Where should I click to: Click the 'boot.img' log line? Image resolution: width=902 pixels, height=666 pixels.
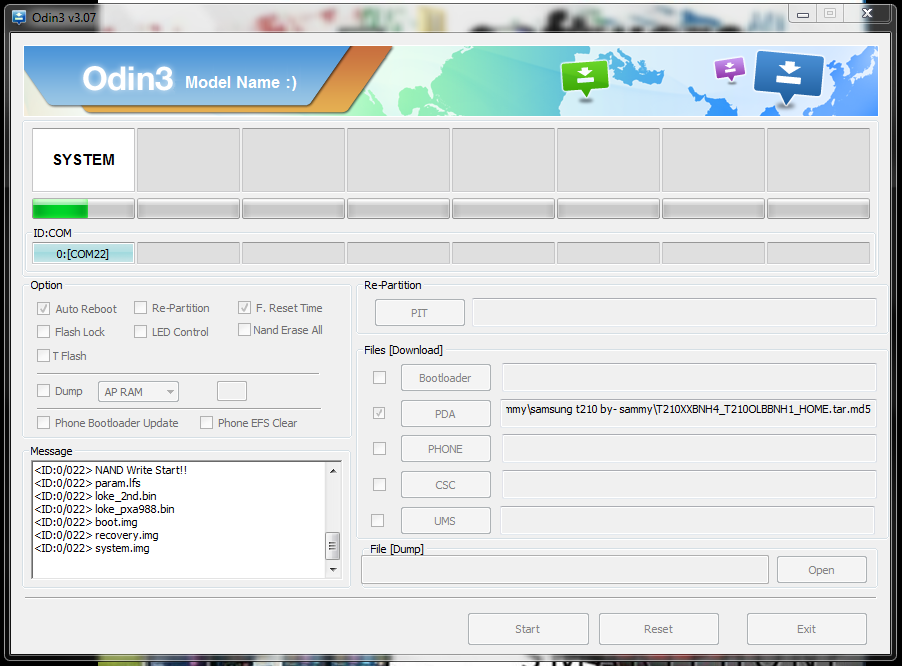(86, 522)
